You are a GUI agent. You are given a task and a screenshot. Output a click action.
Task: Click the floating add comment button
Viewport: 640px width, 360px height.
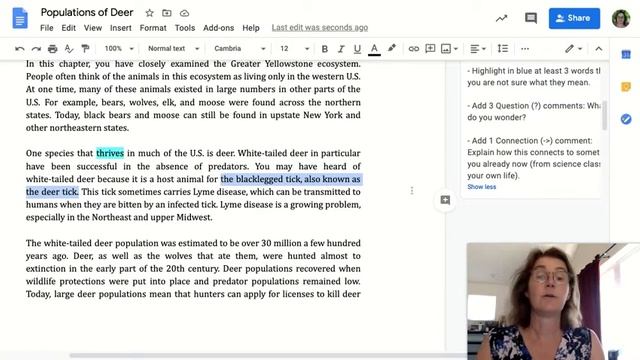point(445,200)
